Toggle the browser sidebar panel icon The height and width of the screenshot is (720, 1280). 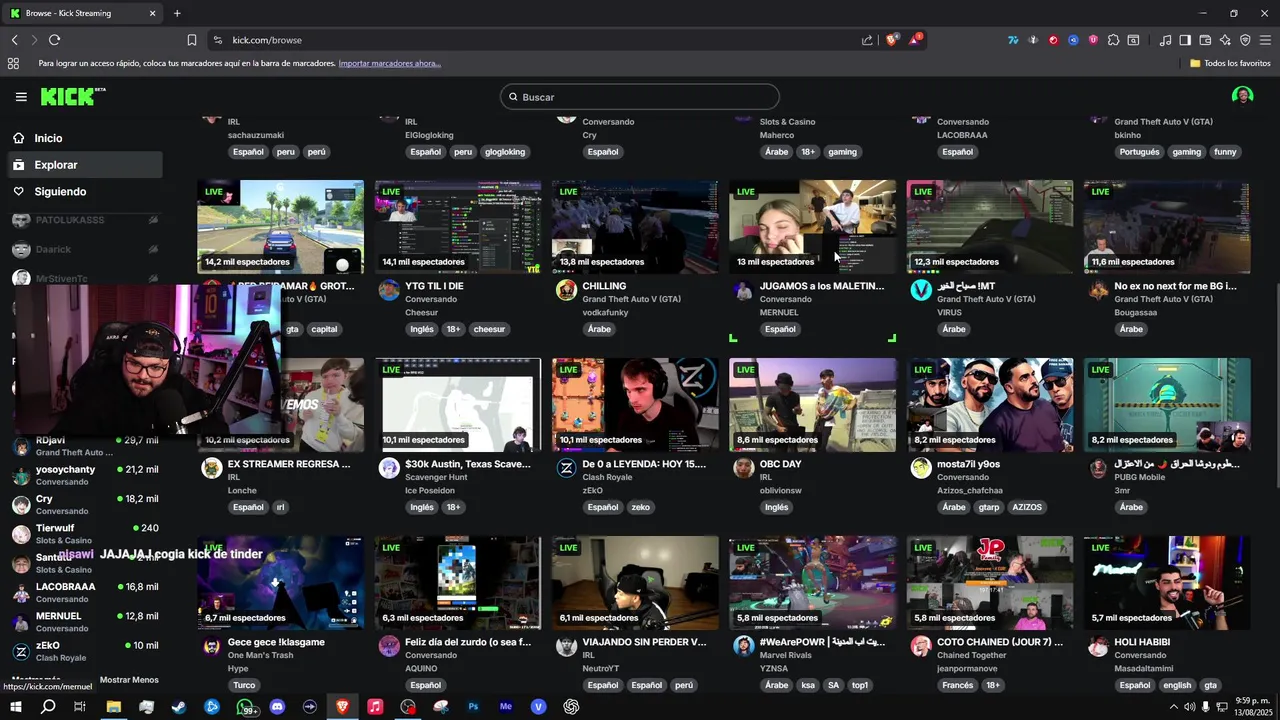(x=1185, y=40)
